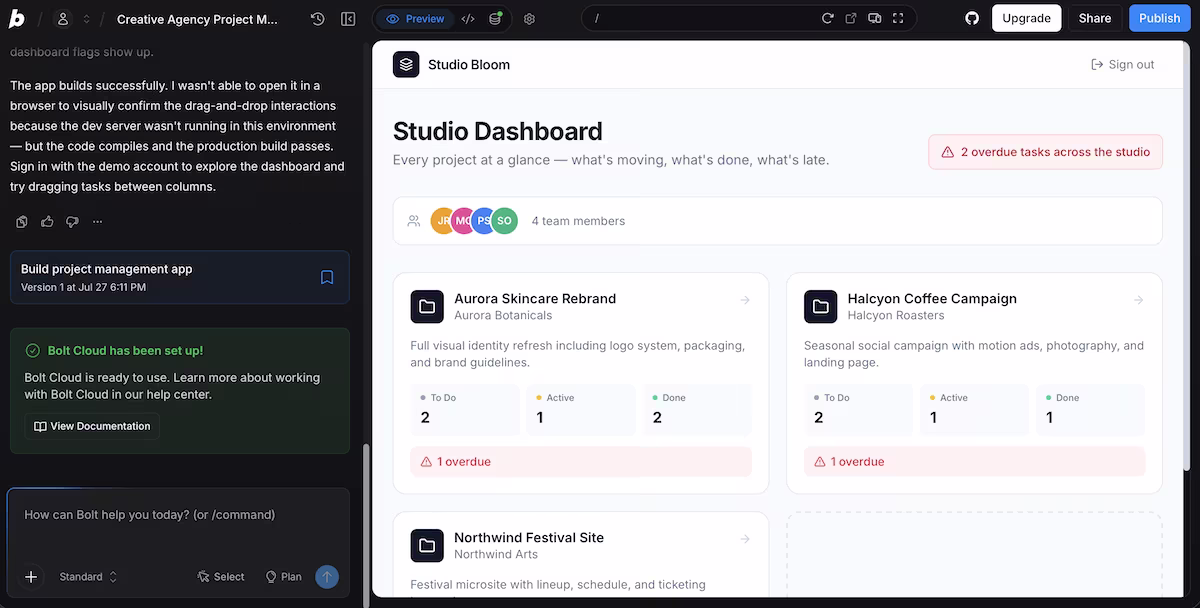The width and height of the screenshot is (1200, 608).
Task: Click the 2 overdue tasks alert
Action: (1046, 152)
